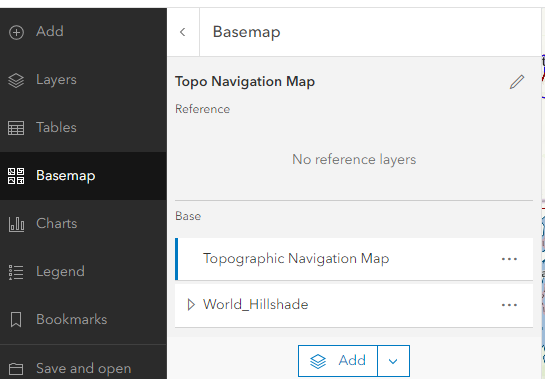The width and height of the screenshot is (545, 379).
Task: Go back using the left chevron arrow
Action: tap(183, 32)
